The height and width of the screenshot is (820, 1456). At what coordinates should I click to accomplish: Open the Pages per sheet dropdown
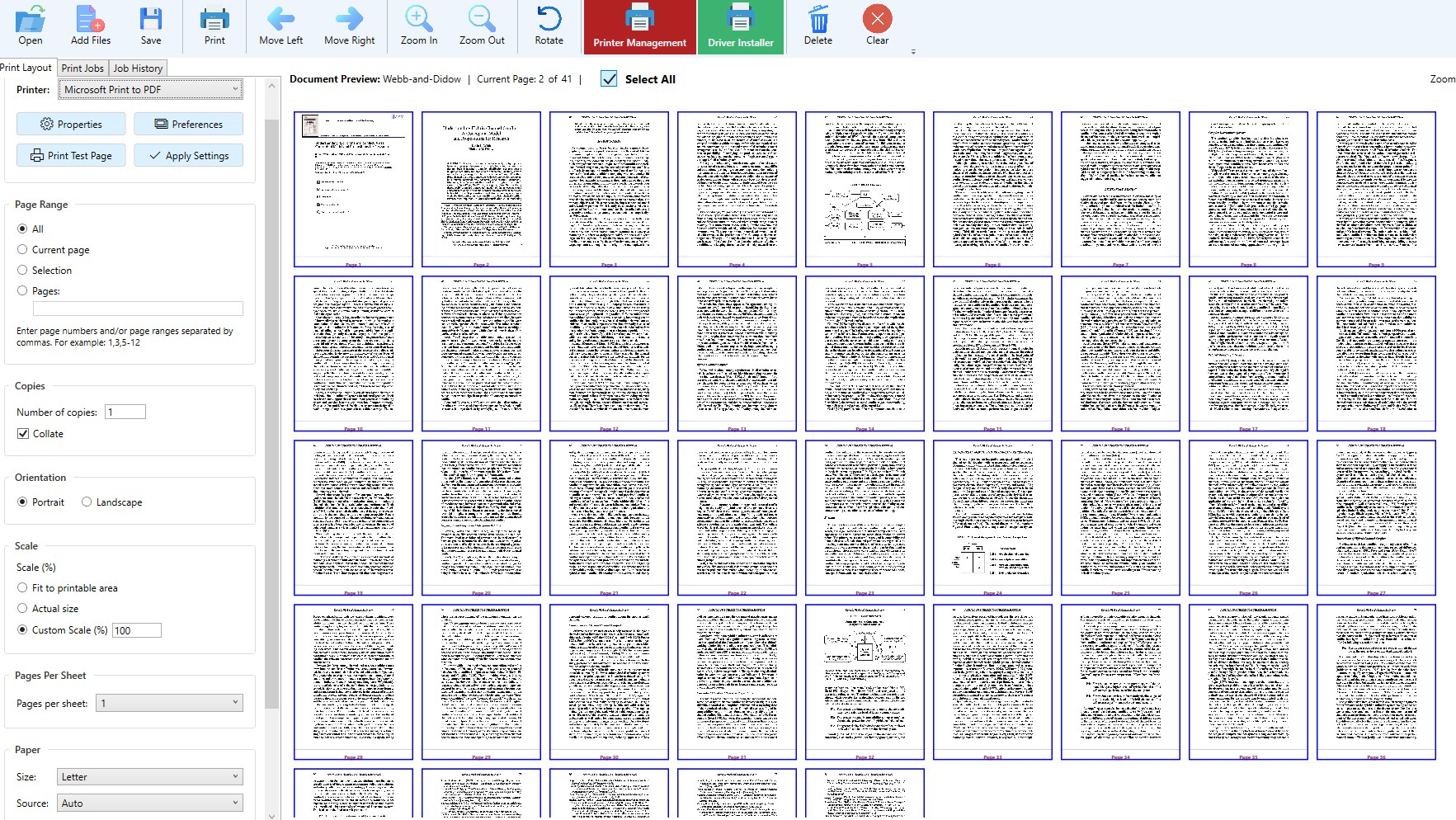point(168,702)
